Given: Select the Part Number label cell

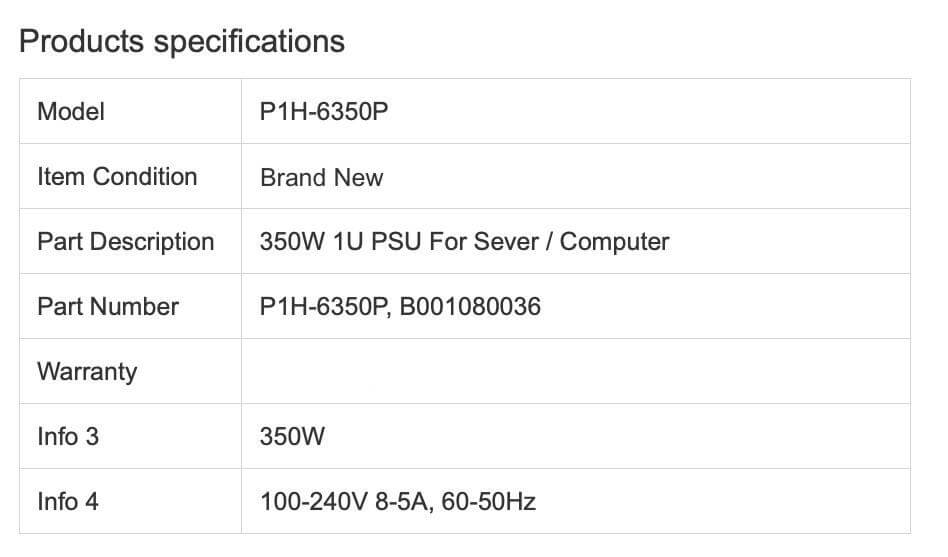Looking at the screenshot, I should click(108, 307).
